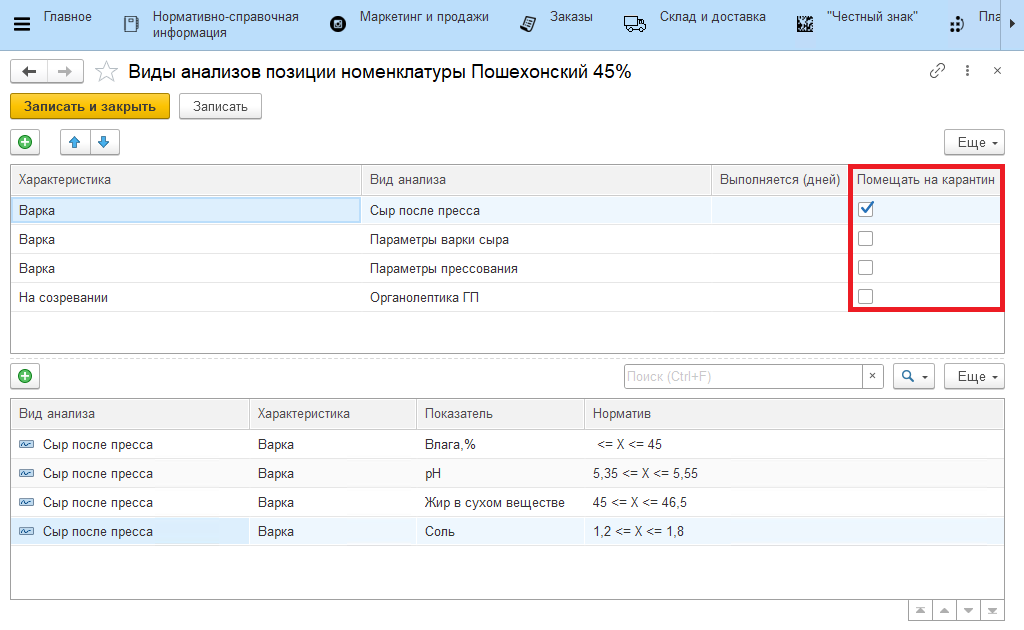The width and height of the screenshot is (1024, 630).
Task: Copy link using the chain icon
Action: pos(937,71)
